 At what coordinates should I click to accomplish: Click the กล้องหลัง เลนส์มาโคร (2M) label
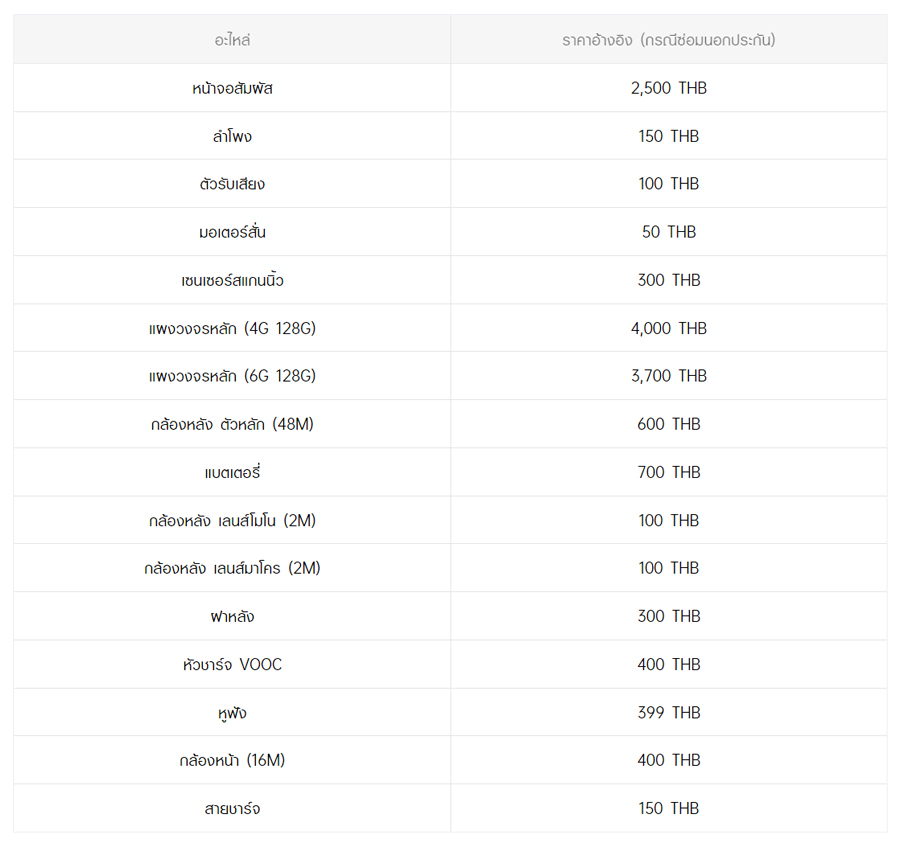tap(232, 568)
